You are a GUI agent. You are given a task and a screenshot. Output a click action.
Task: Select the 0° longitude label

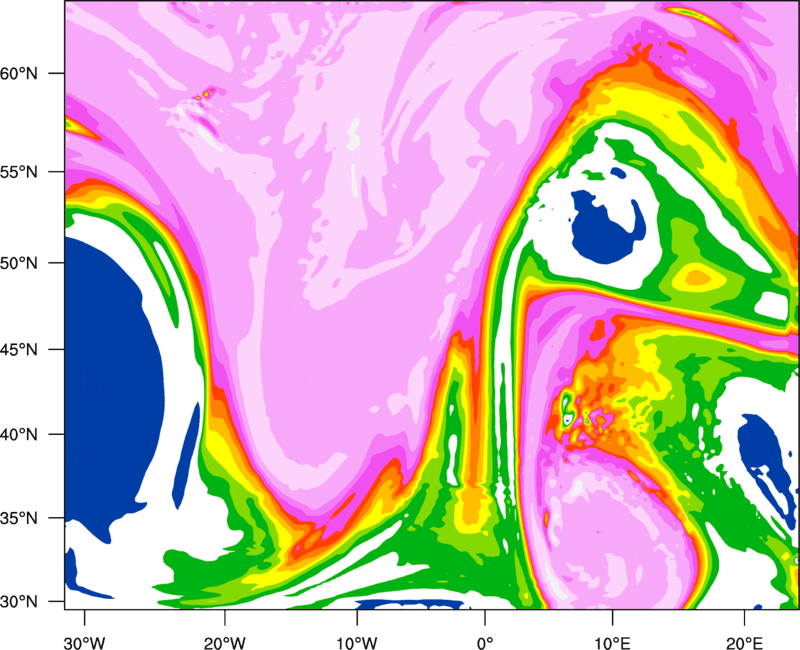[485, 643]
